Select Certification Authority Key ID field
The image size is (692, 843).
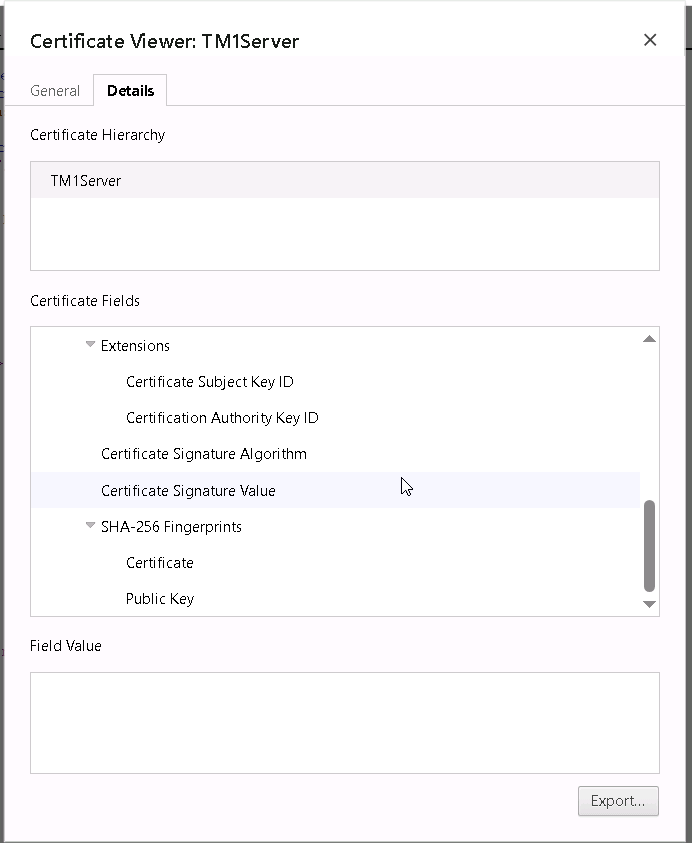(x=222, y=418)
